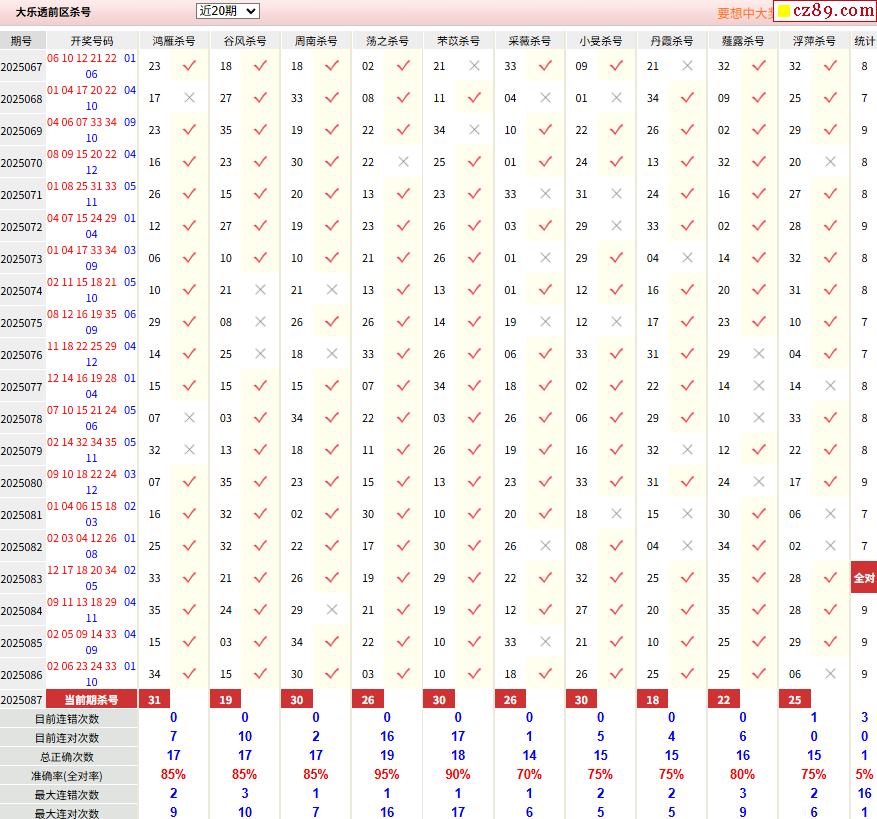The image size is (877, 819).
Task: Click current kill number 25 under 浮萍杀号
Action: (x=795, y=700)
